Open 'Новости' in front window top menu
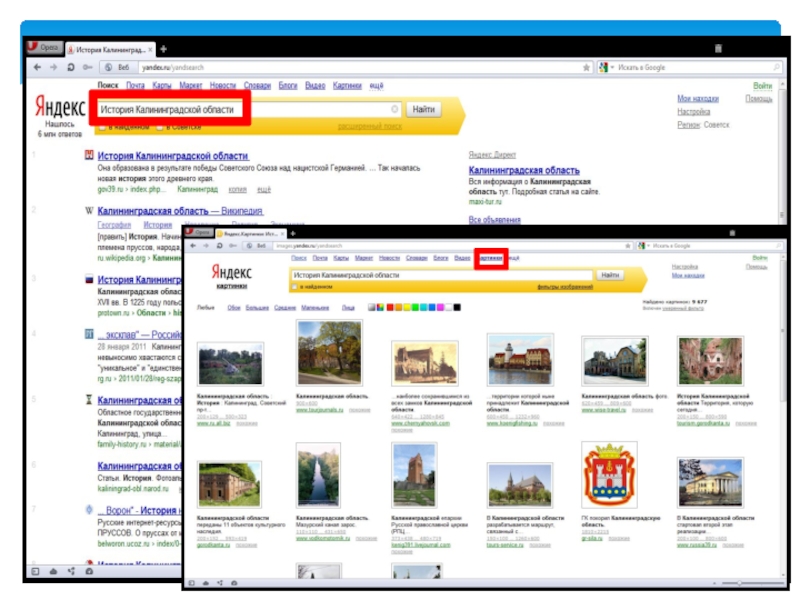The height and width of the screenshot is (600, 800). tap(389, 258)
